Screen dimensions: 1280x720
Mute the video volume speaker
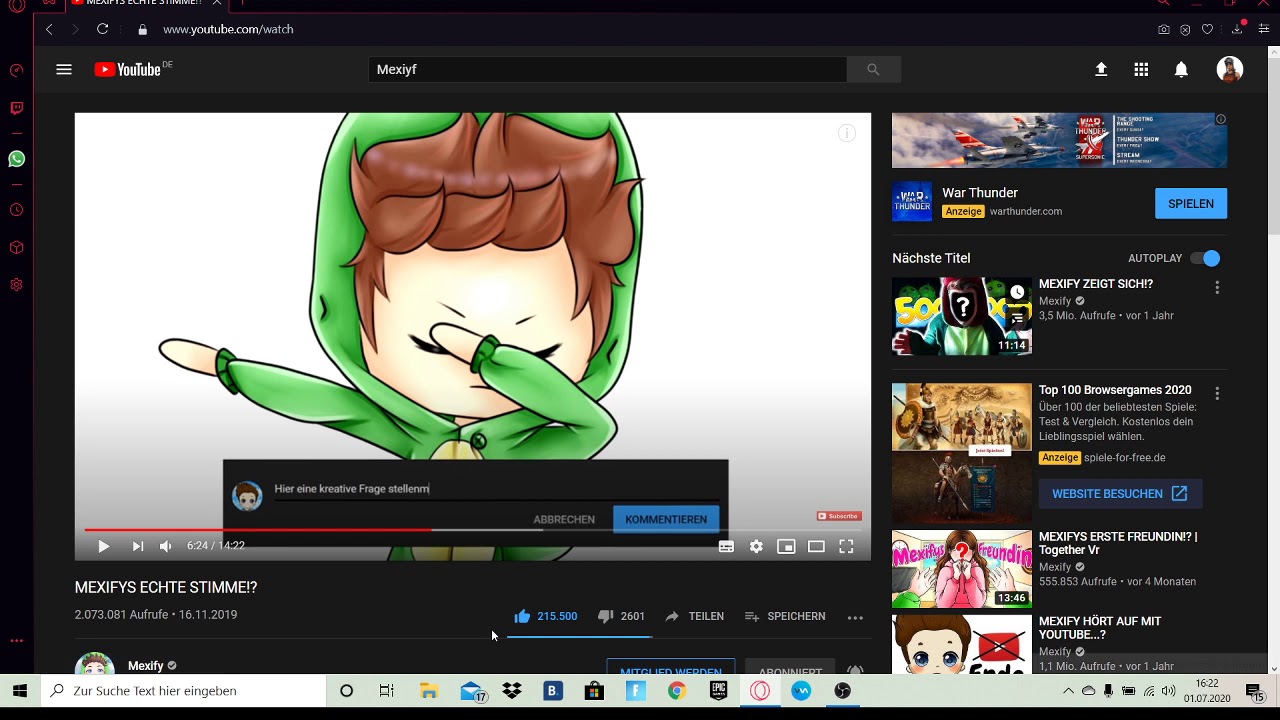[x=166, y=546]
